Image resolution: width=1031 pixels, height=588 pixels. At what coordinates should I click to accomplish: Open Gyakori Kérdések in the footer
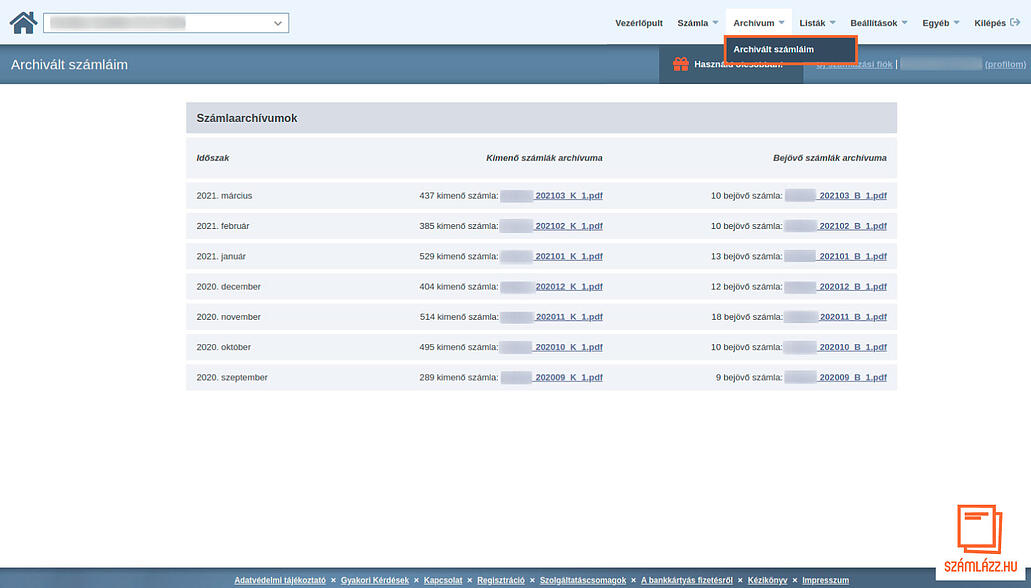[x=374, y=580]
